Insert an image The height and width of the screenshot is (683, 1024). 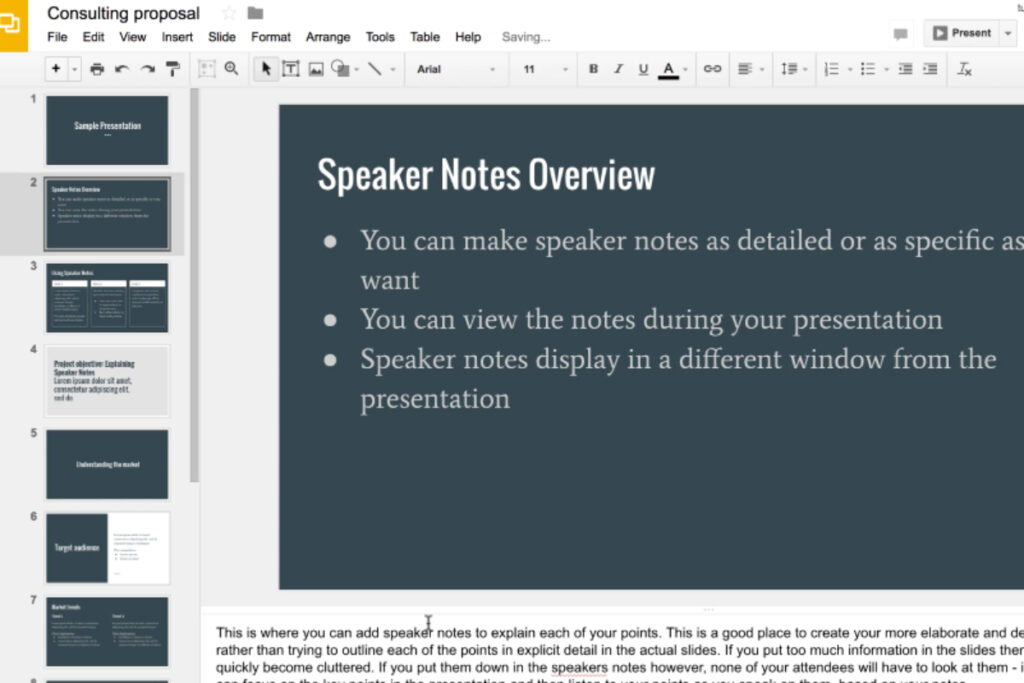pos(316,69)
